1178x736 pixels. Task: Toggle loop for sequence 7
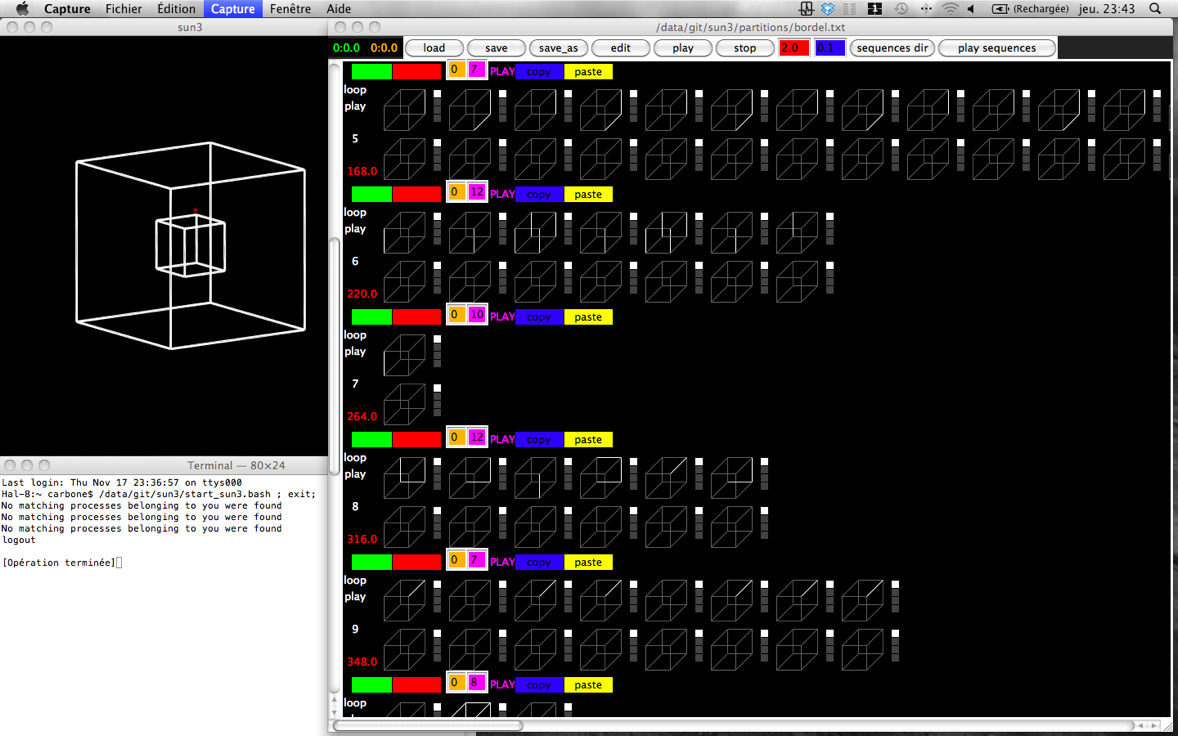point(355,335)
